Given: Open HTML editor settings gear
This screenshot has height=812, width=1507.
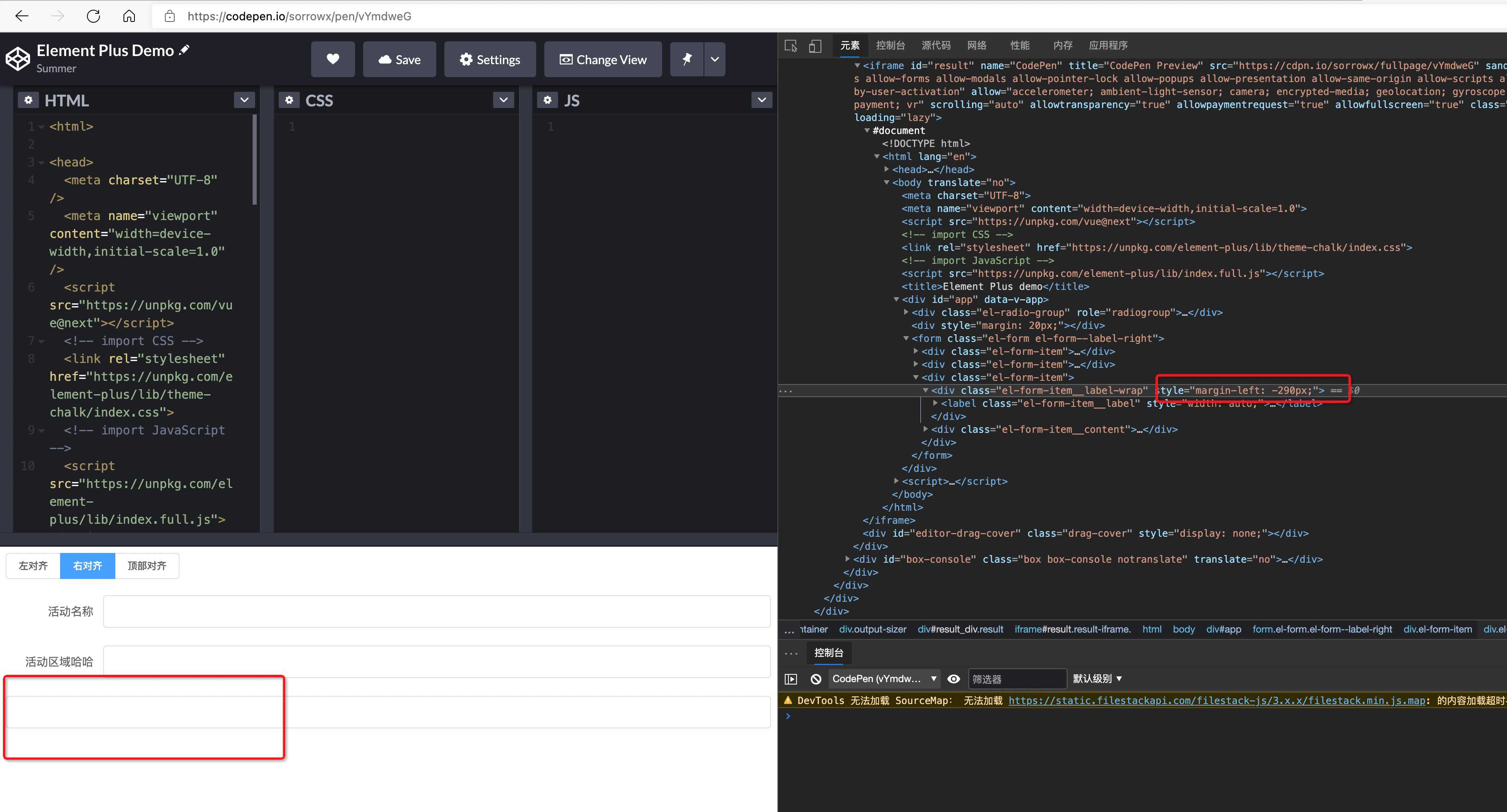Looking at the screenshot, I should 28,100.
